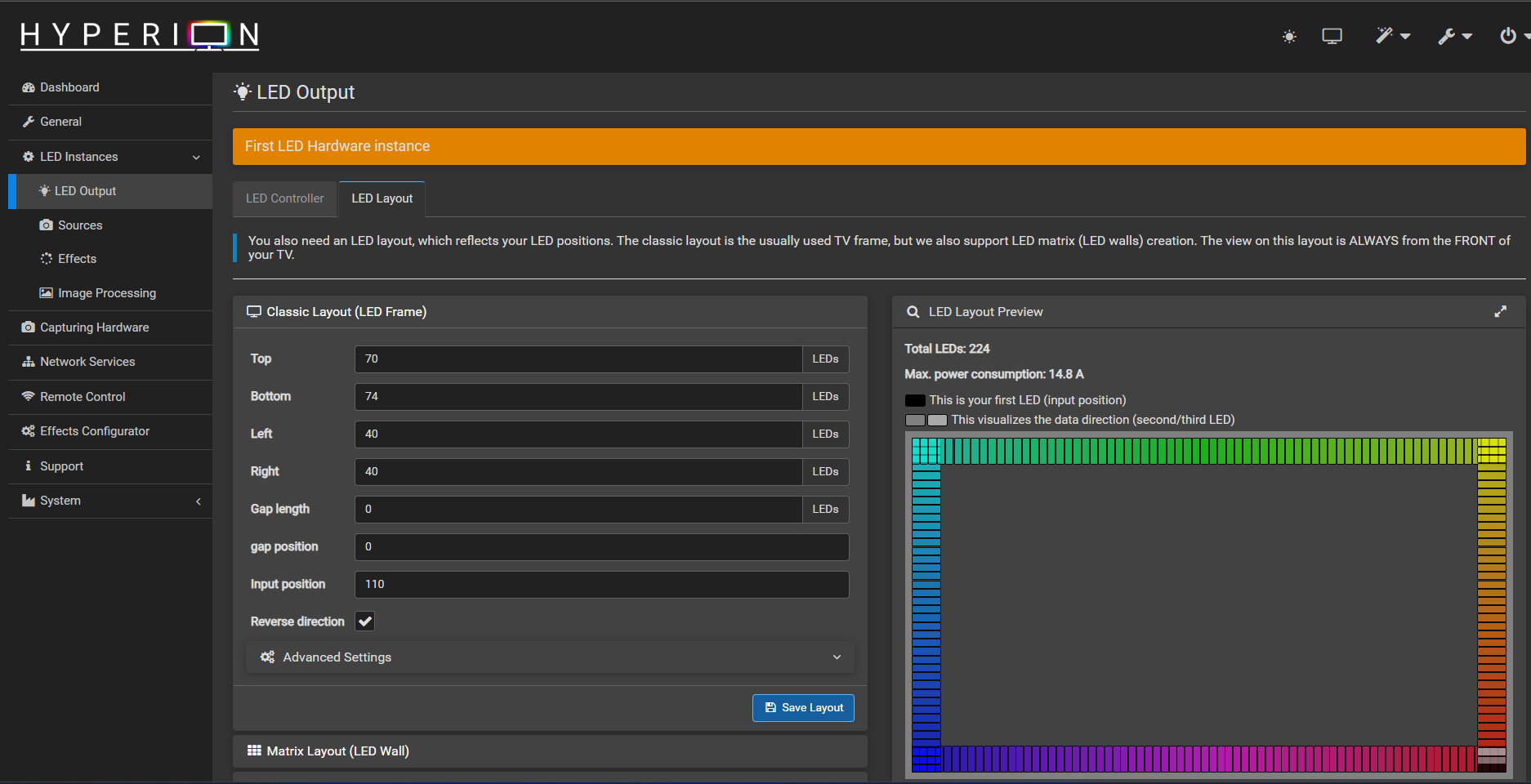Screen dimensions: 1531x784
Task: Click the Image Processing picture icon
Action: point(47,293)
